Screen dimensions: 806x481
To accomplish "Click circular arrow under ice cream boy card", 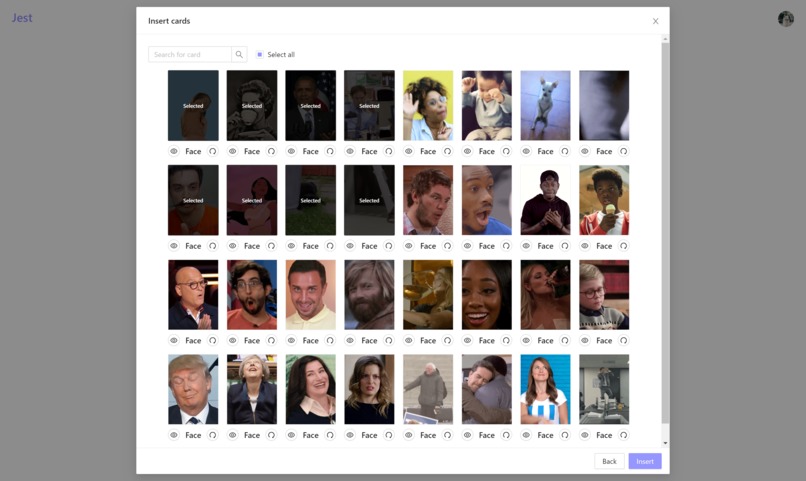I will [x=623, y=246].
